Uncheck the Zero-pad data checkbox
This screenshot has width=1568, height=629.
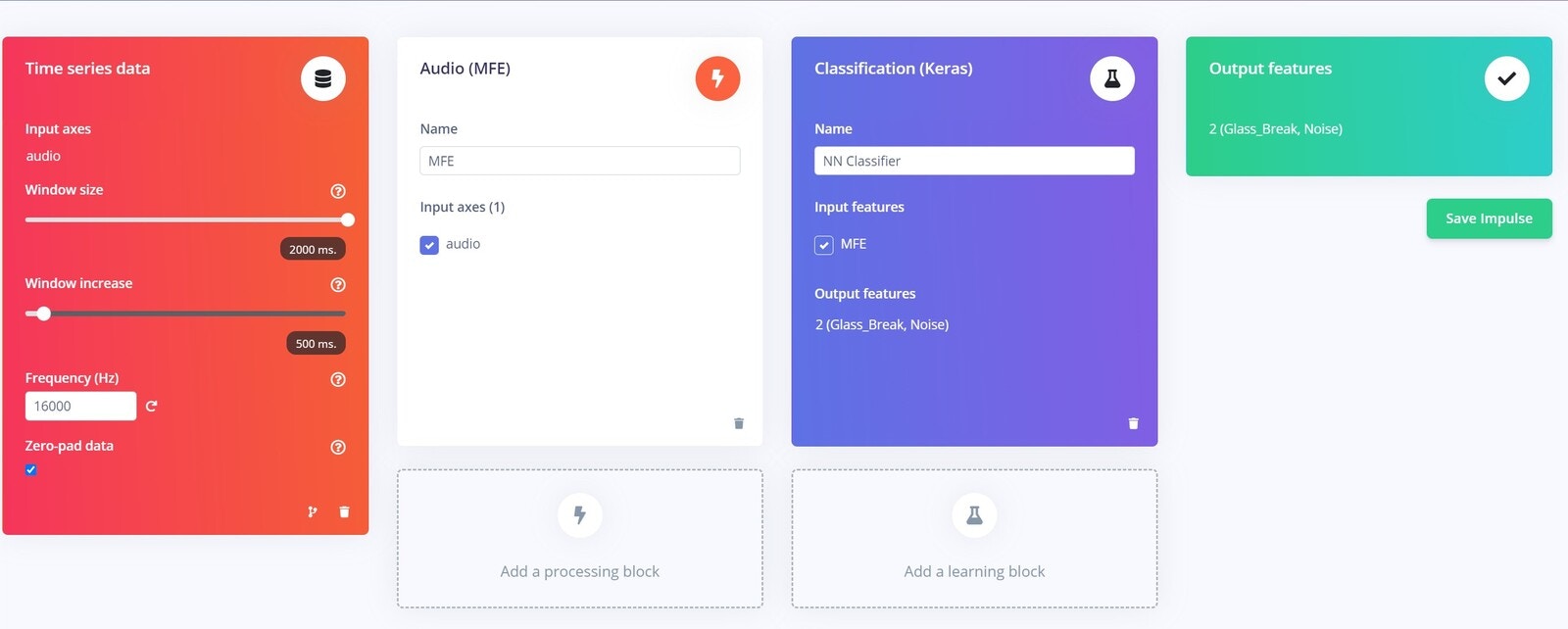point(31,469)
